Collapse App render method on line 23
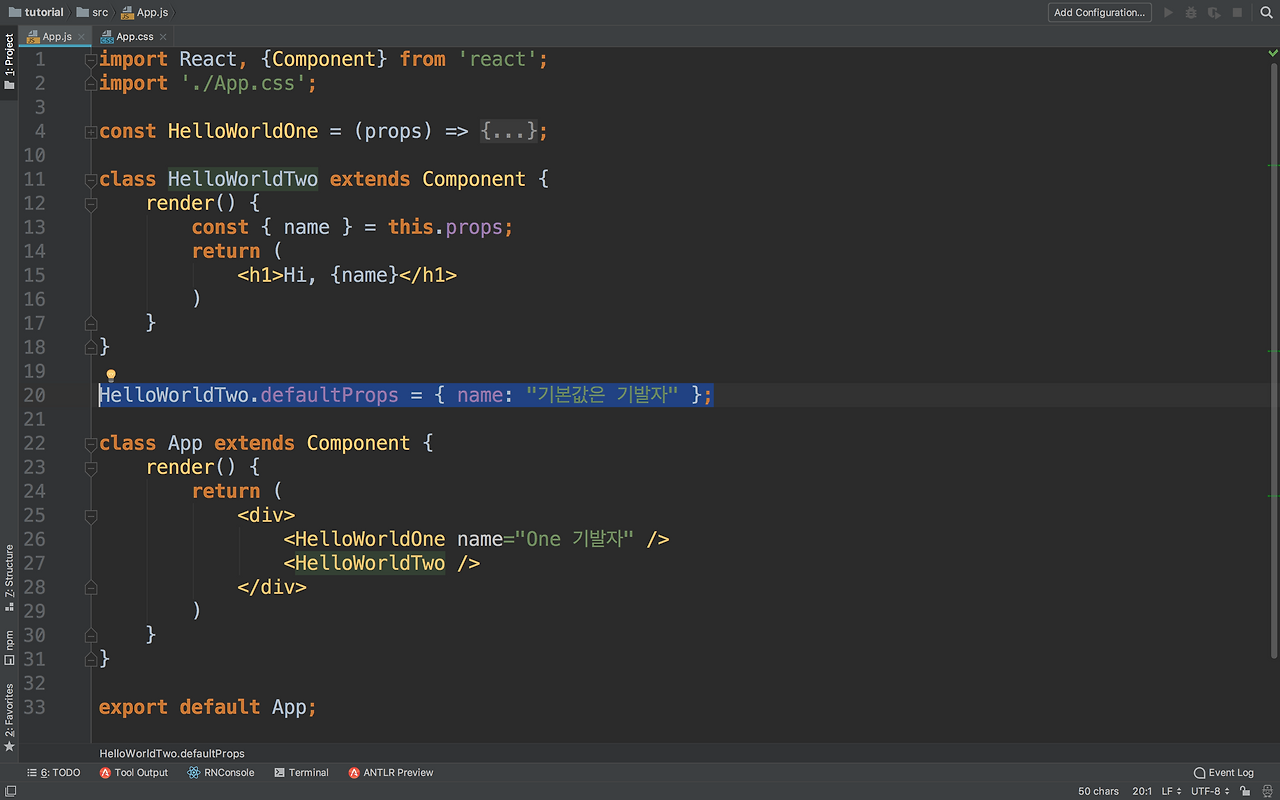This screenshot has width=1280, height=800. tap(91, 468)
